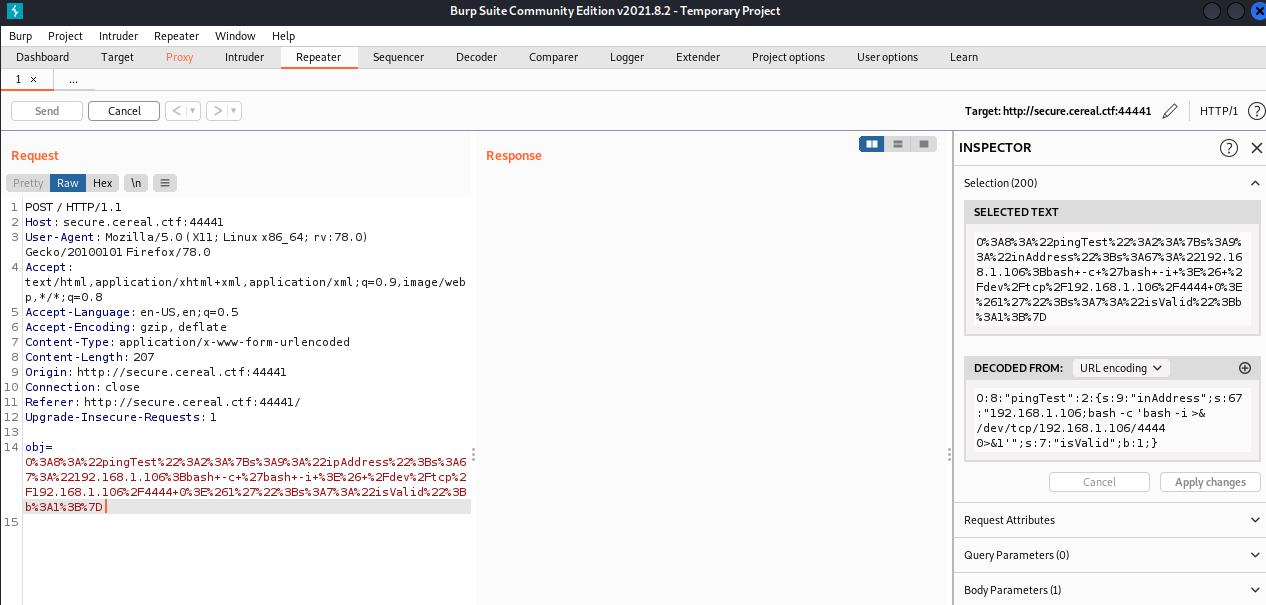This screenshot has height=605, width=1266.
Task: Click the Send button
Action: (47, 111)
